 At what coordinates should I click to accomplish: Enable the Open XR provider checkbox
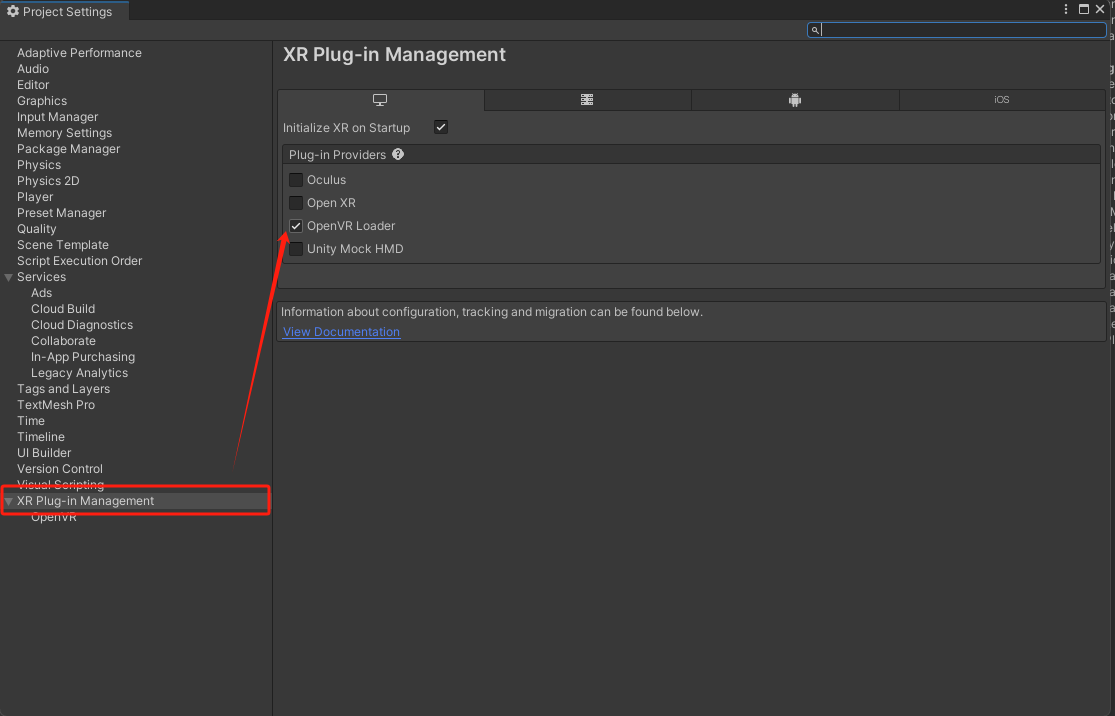(x=296, y=203)
